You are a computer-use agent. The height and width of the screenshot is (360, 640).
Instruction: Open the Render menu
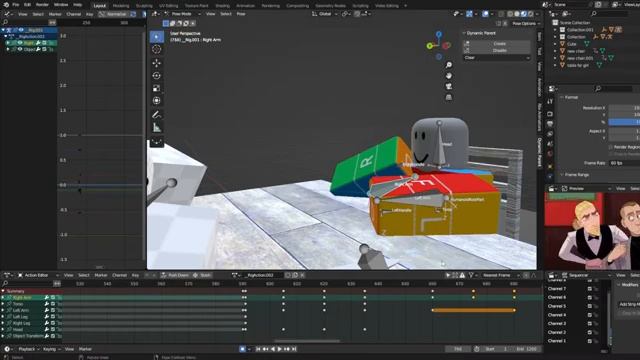tap(42, 5)
